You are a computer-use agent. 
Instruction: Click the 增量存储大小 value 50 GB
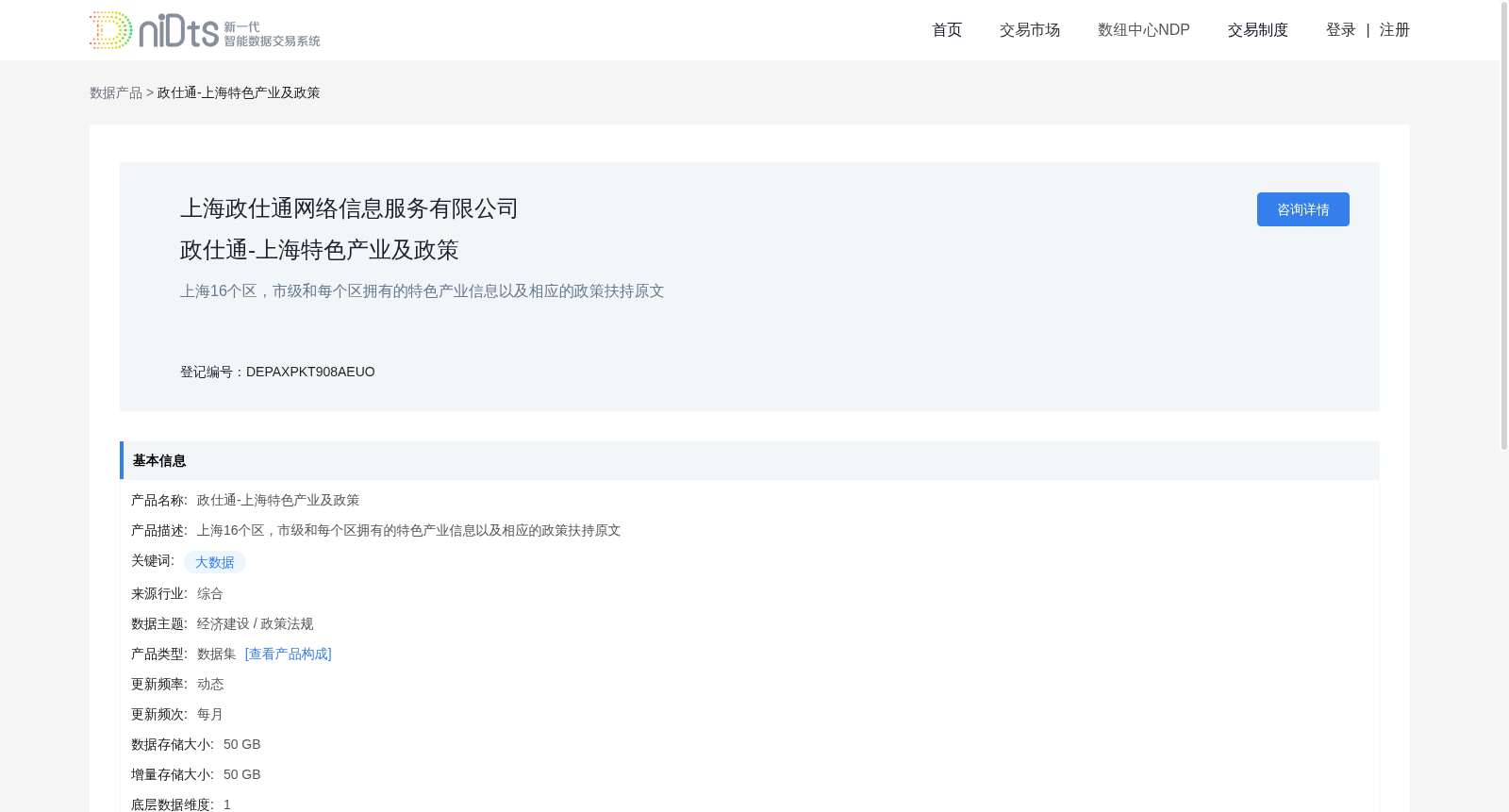pyautogui.click(x=242, y=774)
